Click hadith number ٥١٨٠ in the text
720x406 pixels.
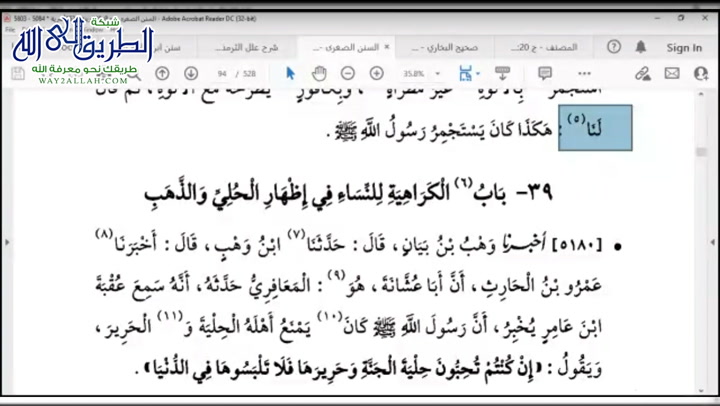(577, 246)
